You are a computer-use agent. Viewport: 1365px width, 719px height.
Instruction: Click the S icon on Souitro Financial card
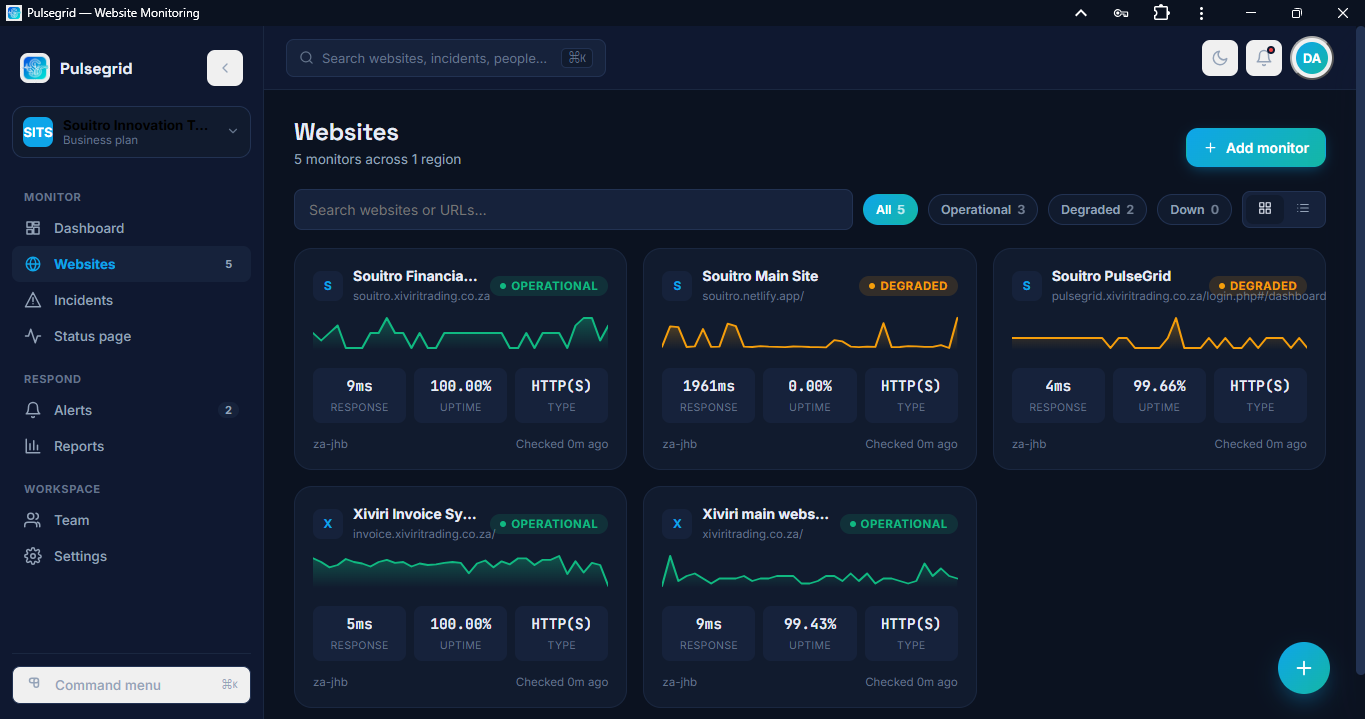[x=328, y=286]
